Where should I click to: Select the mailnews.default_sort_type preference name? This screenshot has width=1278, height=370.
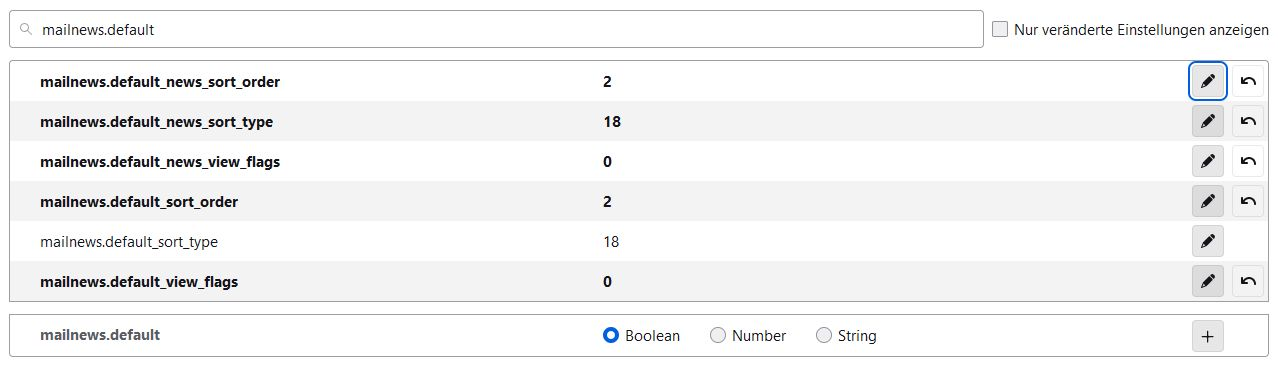click(x=129, y=242)
